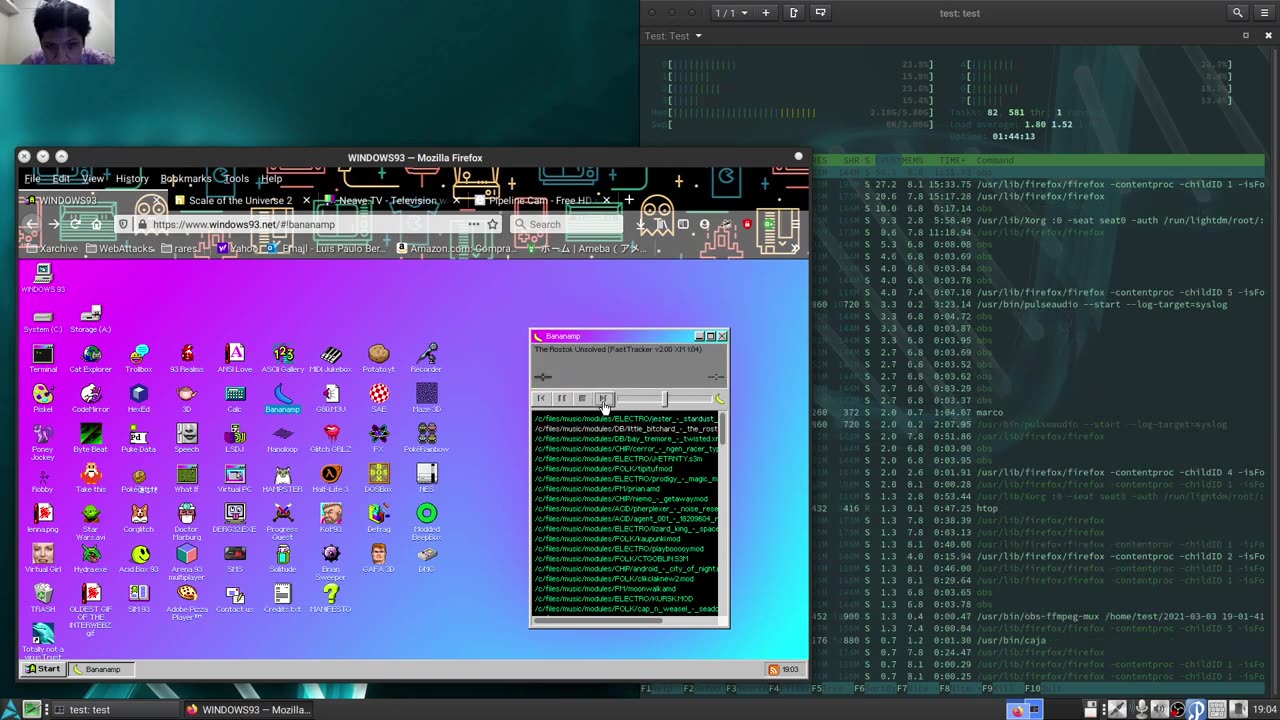Open the Trollbox chat icon
This screenshot has height=720, width=1280.
click(x=139, y=359)
